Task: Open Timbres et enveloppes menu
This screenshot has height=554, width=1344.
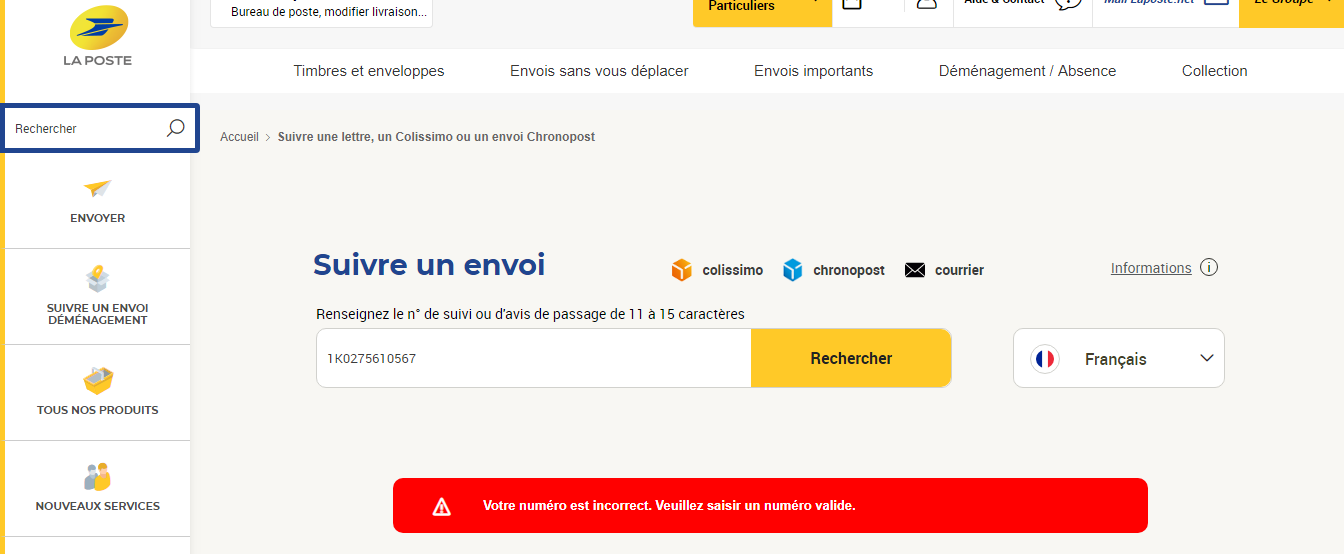Action: point(369,71)
